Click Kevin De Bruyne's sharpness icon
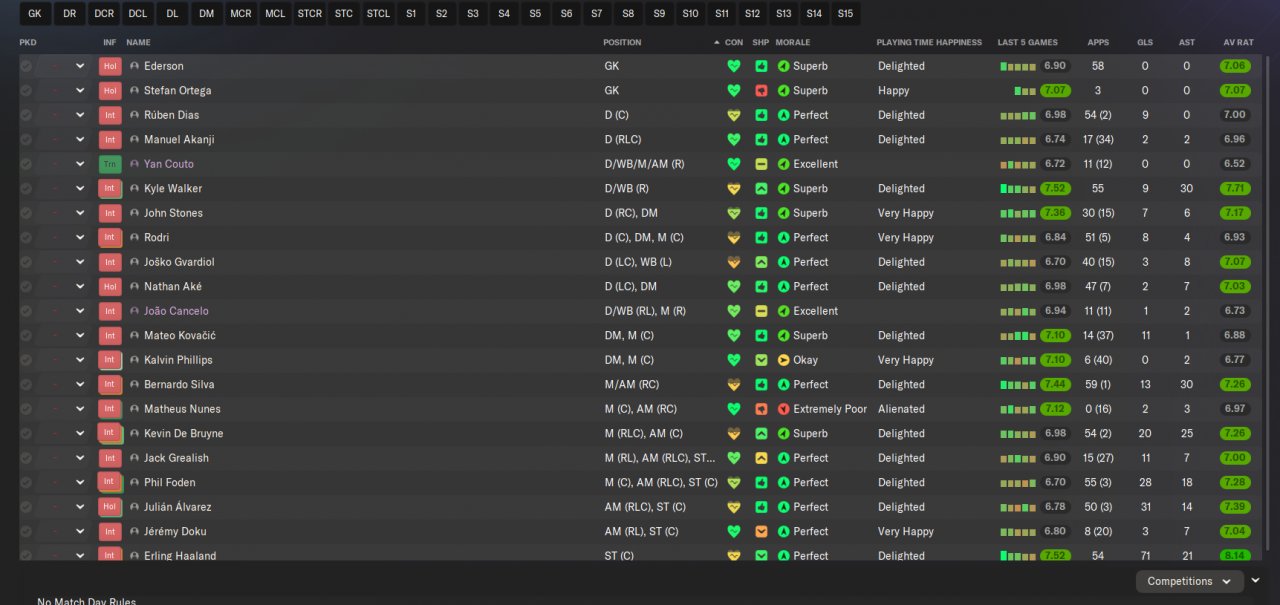This screenshot has height=605, width=1280. (x=761, y=434)
